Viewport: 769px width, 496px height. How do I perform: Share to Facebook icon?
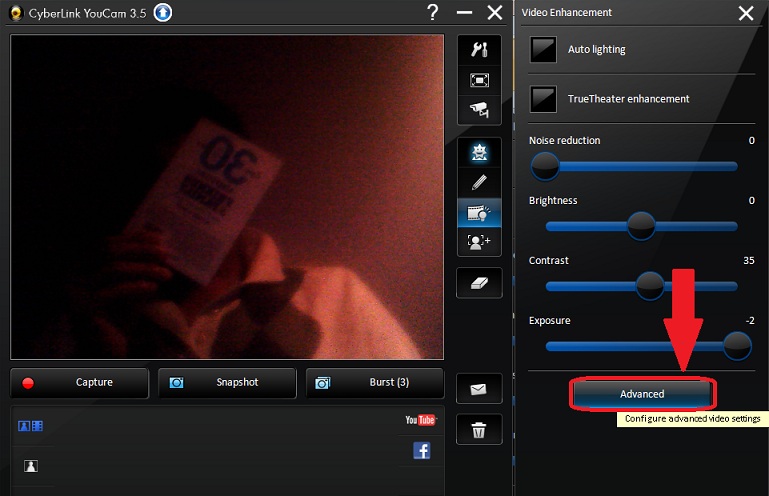pyautogui.click(x=422, y=450)
